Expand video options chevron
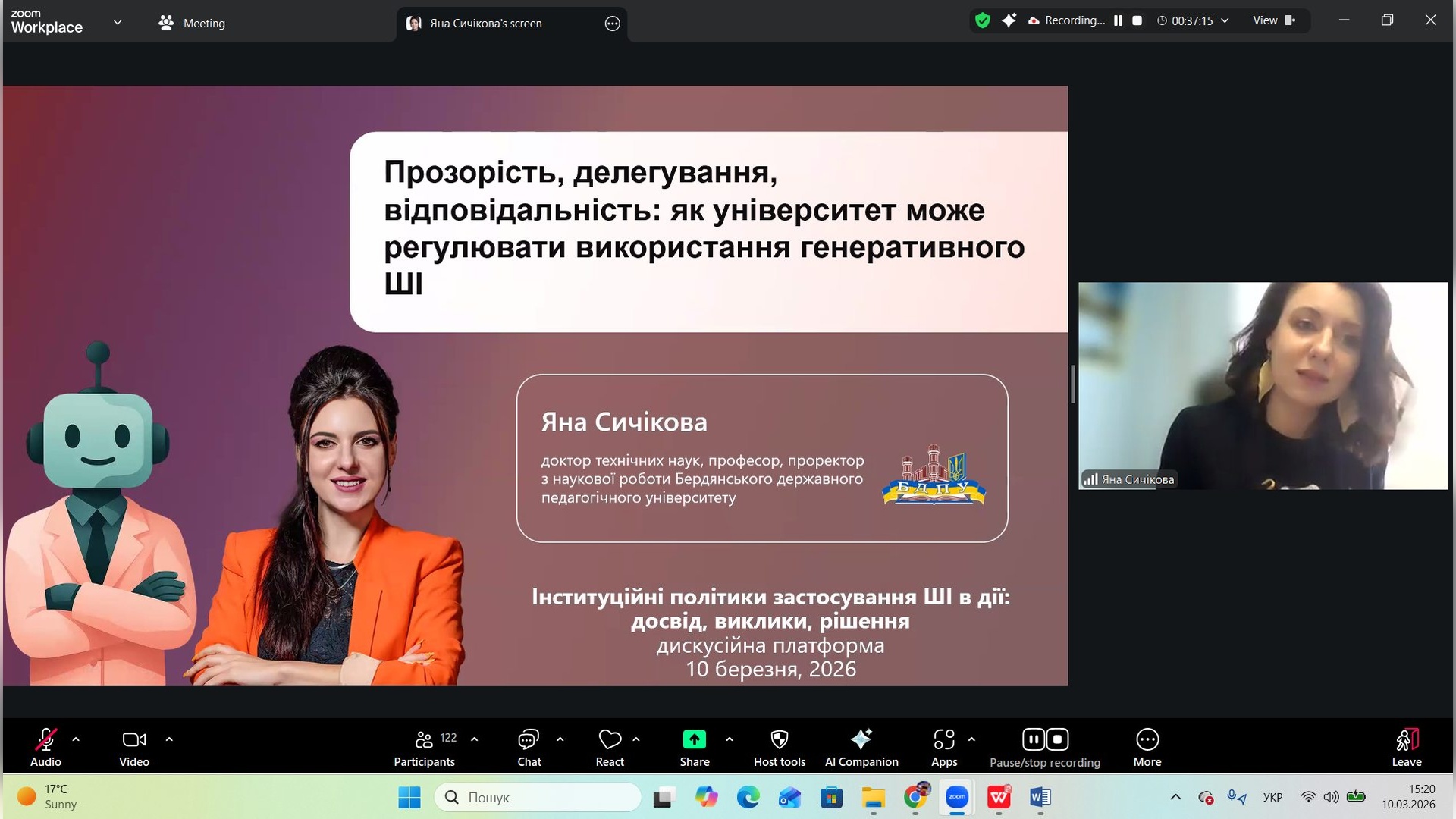 click(x=169, y=739)
